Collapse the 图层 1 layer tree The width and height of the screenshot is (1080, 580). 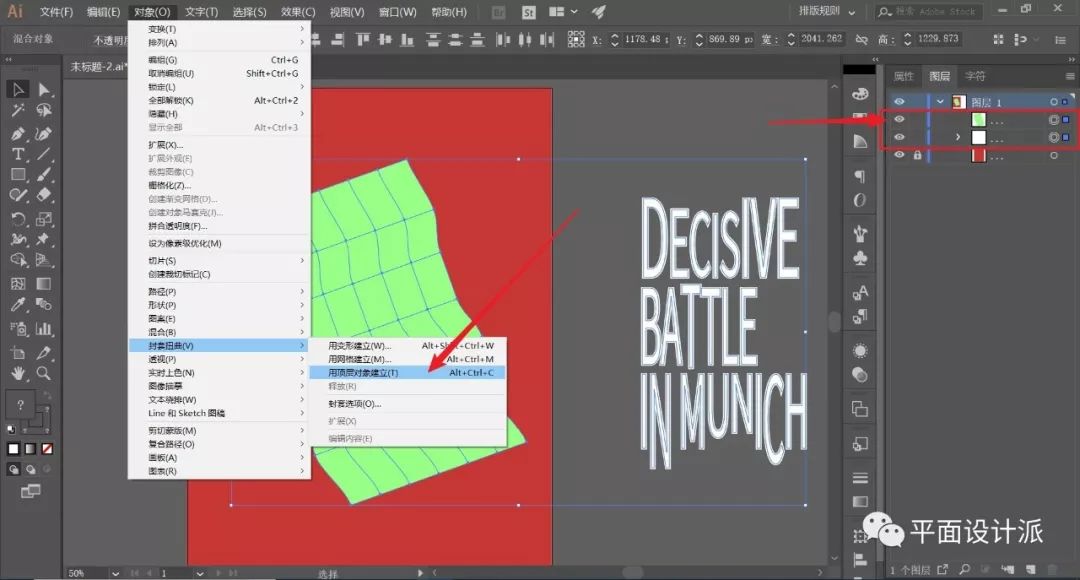940,102
